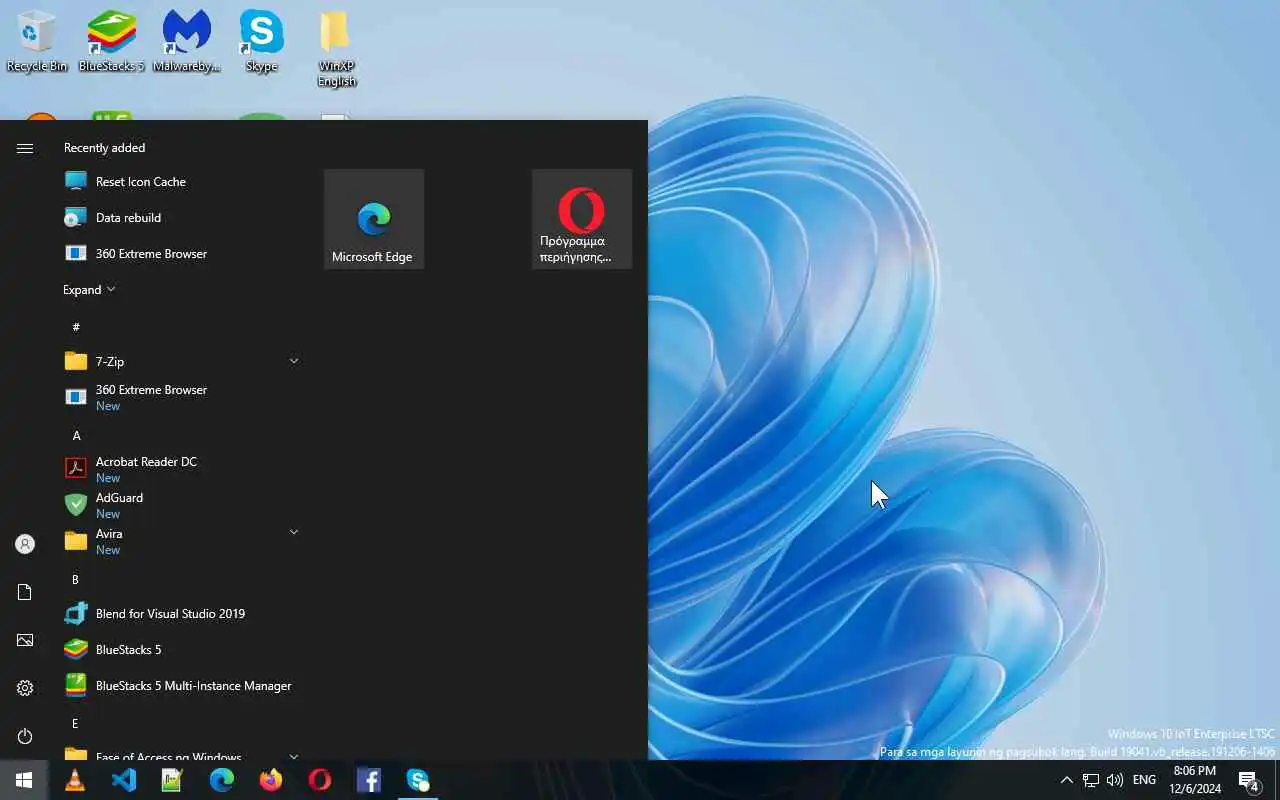
Task: Open 360 Extreme Browser under Recently added
Action: [180, 254]
